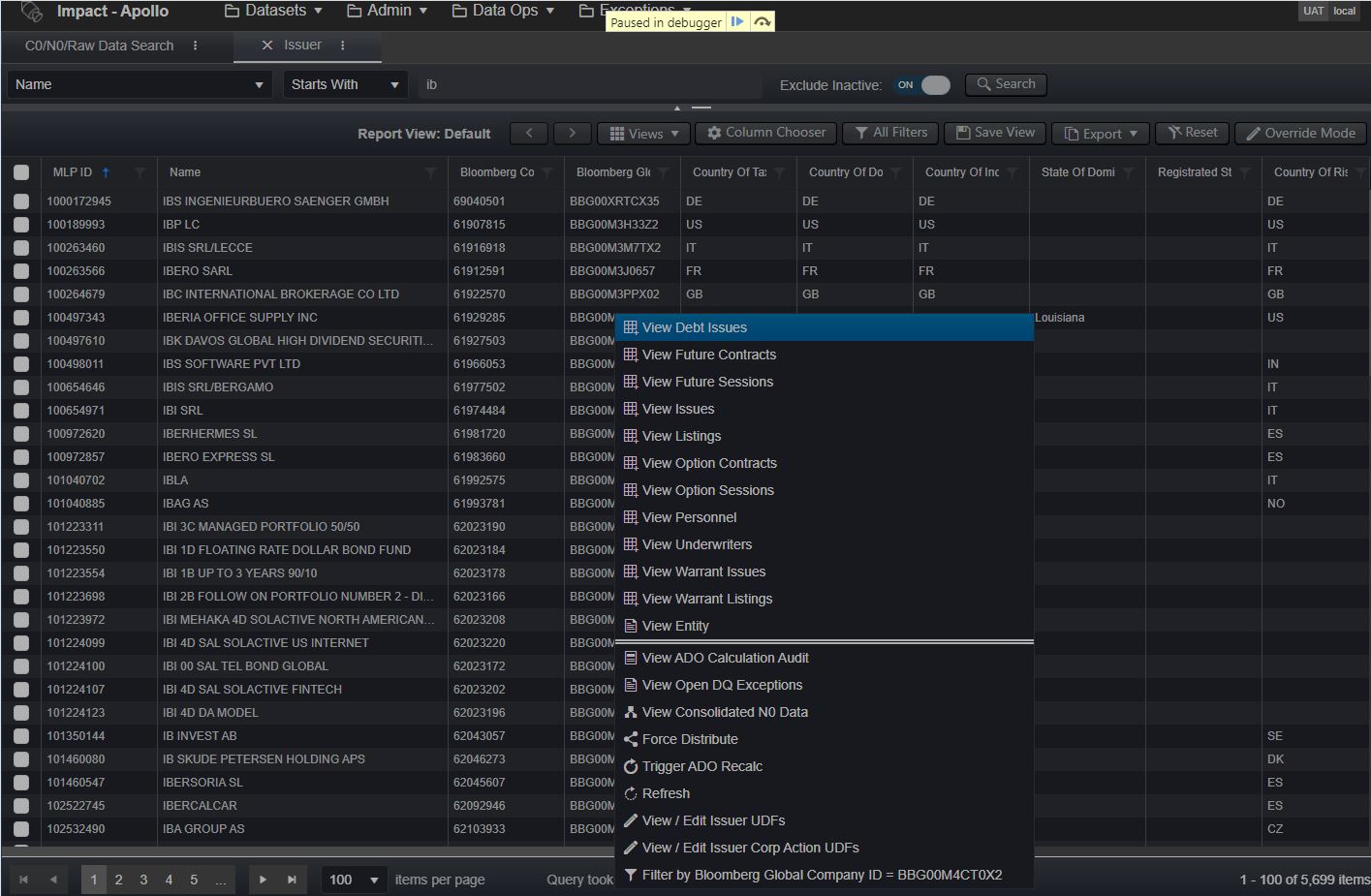This screenshot has width=1371, height=896.
Task: Close the Issuer tab with X icon
Action: (267, 46)
